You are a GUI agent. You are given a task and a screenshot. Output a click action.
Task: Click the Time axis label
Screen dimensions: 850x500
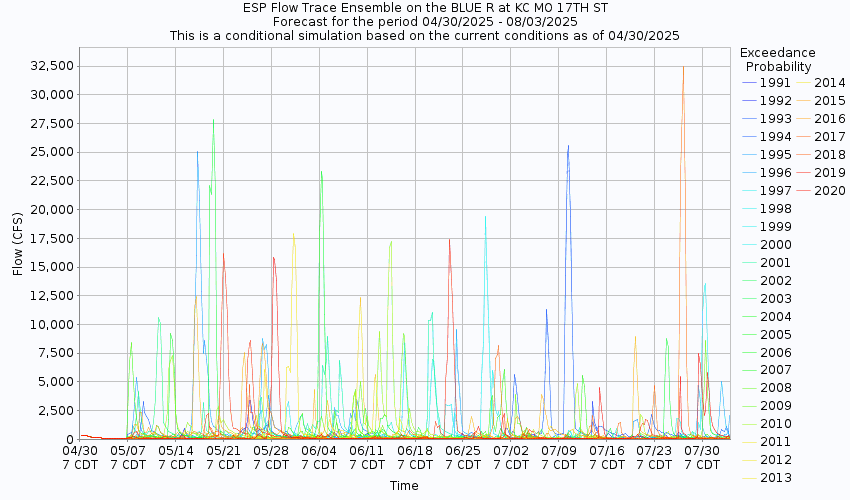(404, 486)
